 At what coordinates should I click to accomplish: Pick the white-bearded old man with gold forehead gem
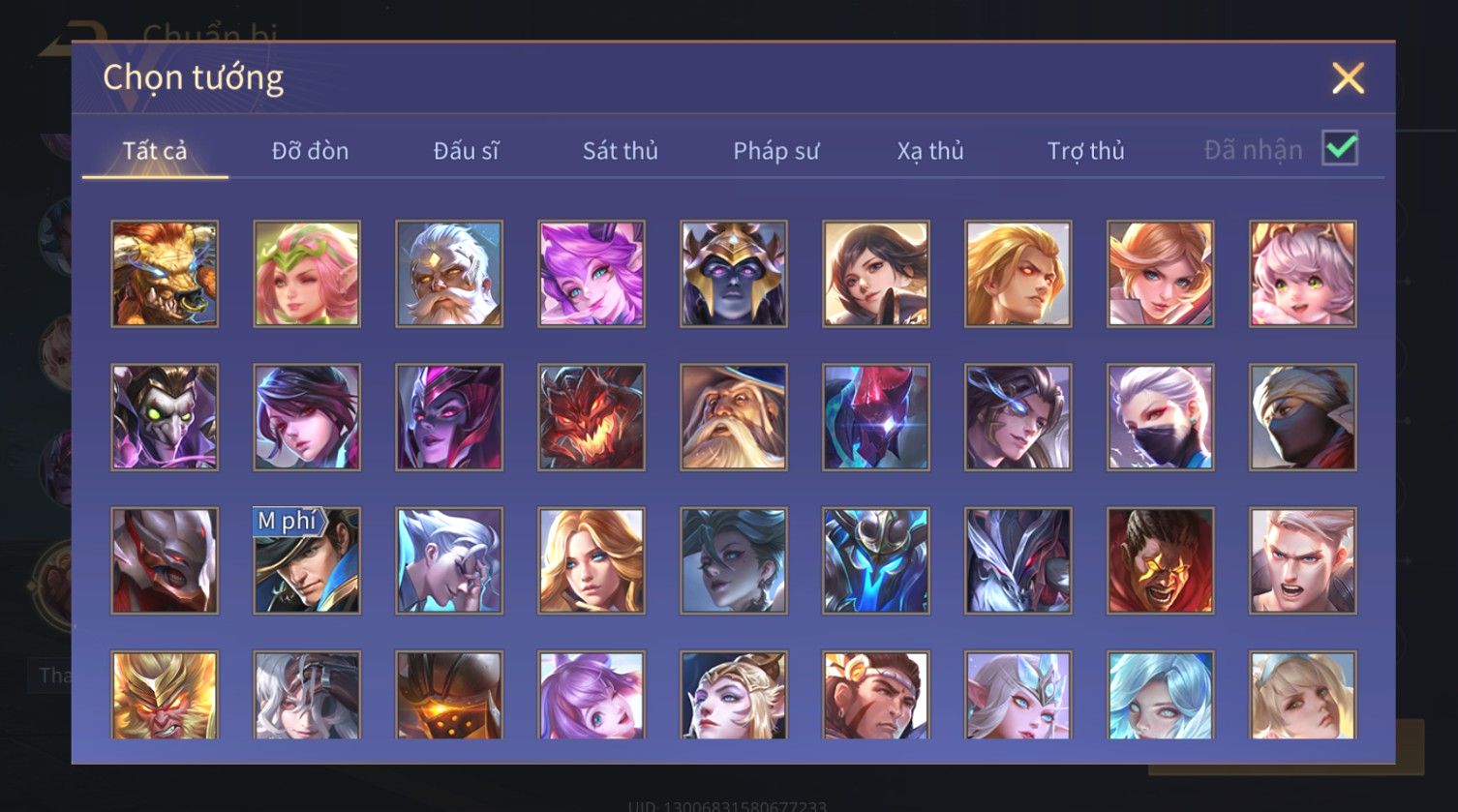coord(449,274)
